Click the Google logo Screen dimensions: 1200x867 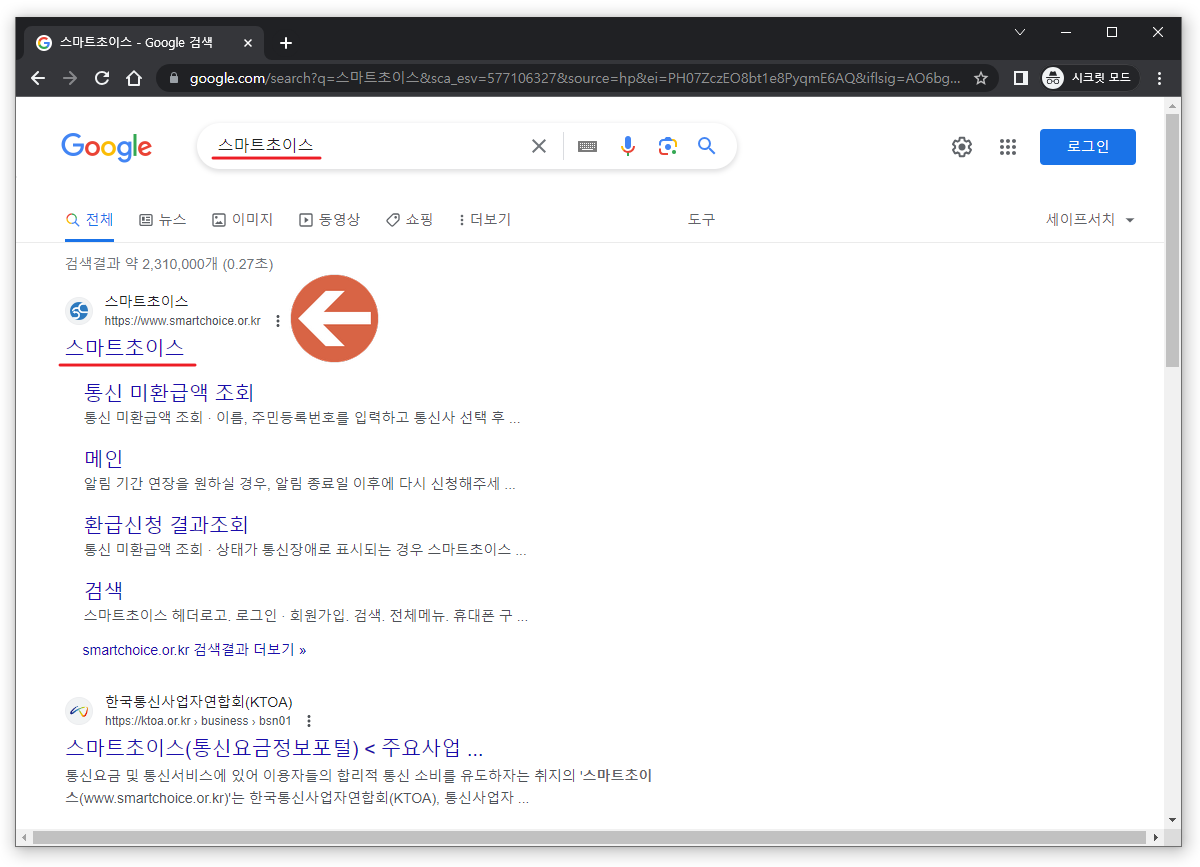tap(106, 147)
